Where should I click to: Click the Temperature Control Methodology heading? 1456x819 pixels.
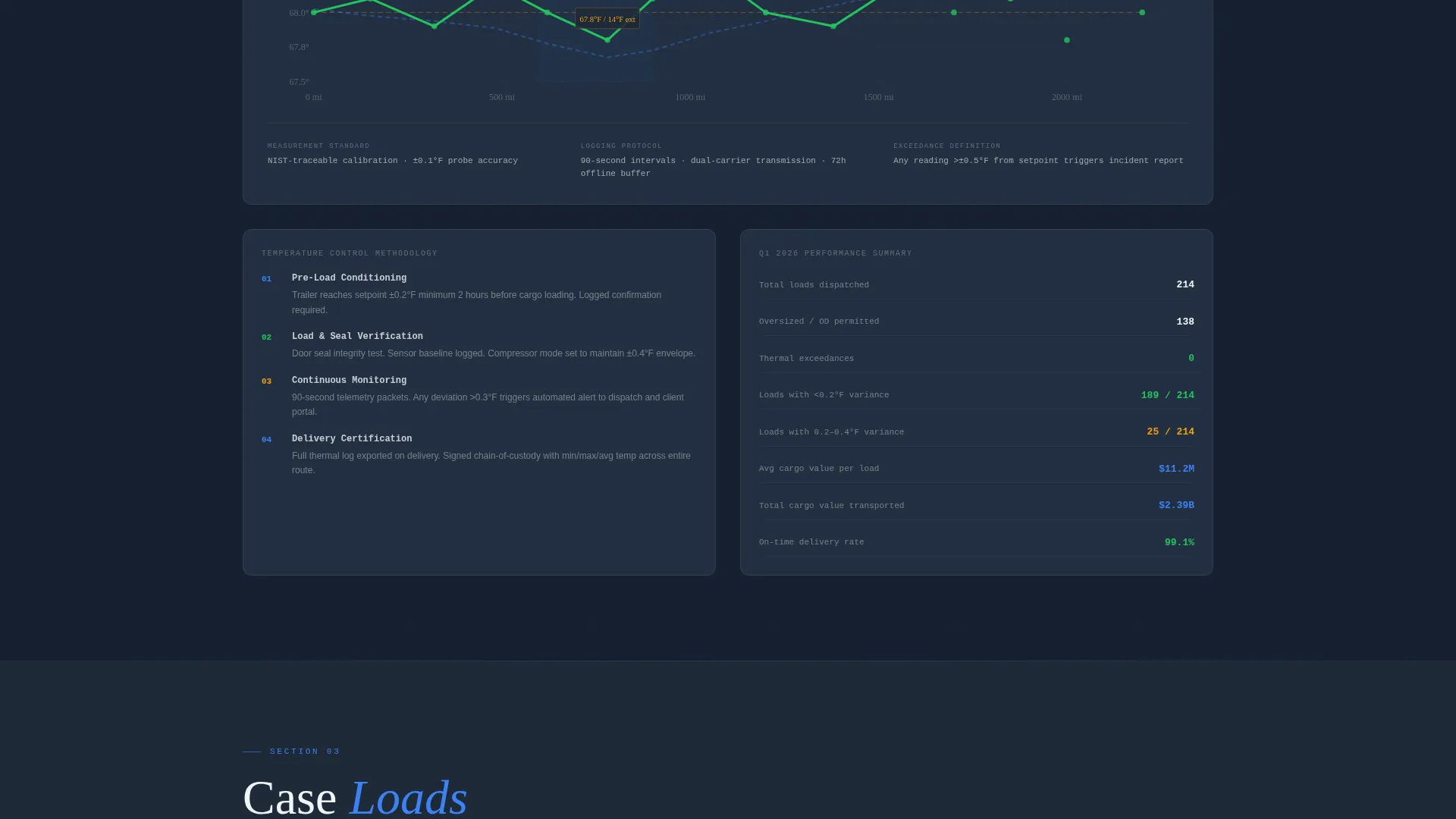pos(350,253)
